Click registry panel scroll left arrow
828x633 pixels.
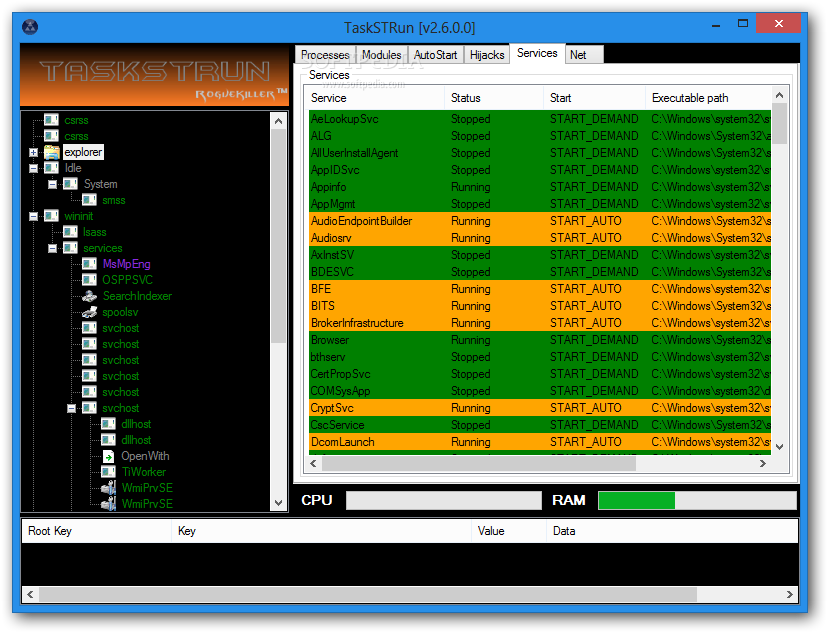pyautogui.click(x=31, y=594)
